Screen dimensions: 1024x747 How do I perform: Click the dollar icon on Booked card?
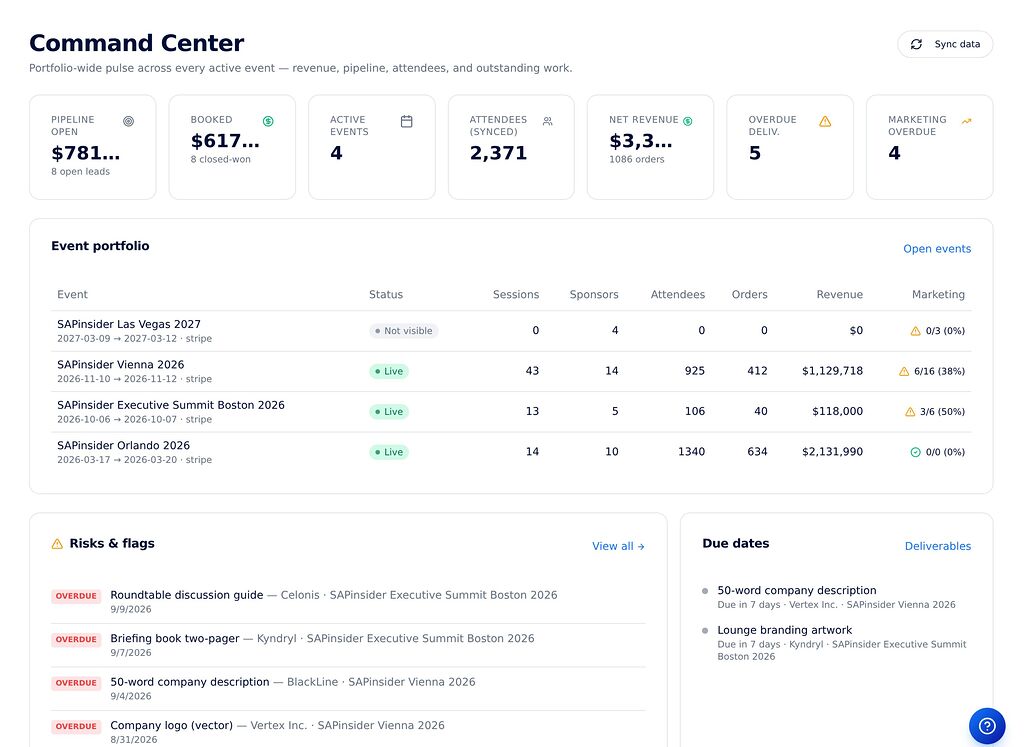click(268, 121)
